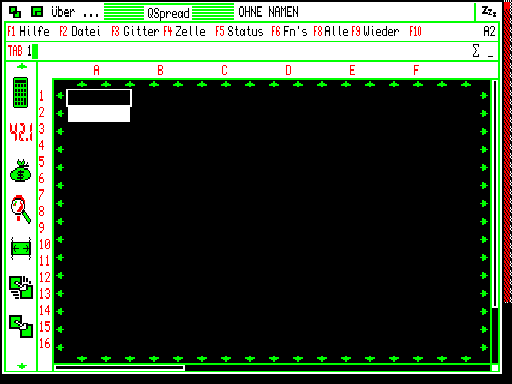The height and width of the screenshot is (384, 512).
Task: Select row number 11
Action: pos(45,261)
